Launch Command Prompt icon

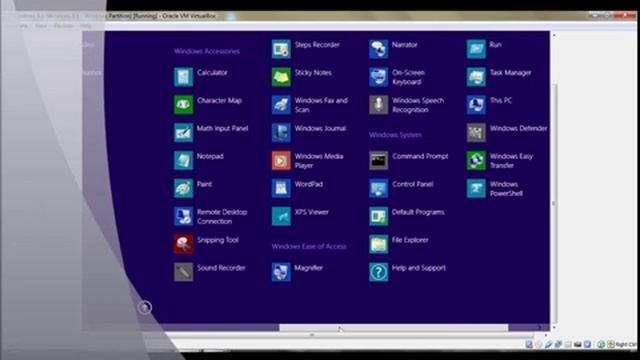coord(378,160)
